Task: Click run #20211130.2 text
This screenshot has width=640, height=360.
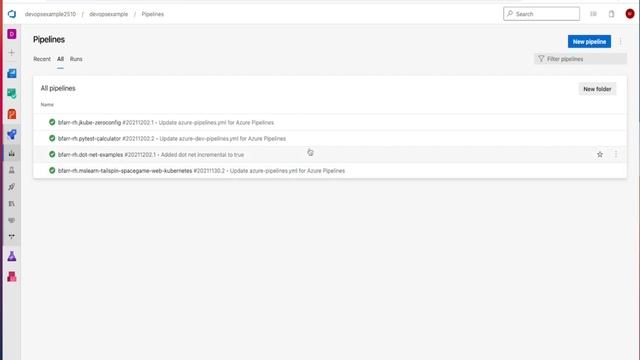Action: 209,171
